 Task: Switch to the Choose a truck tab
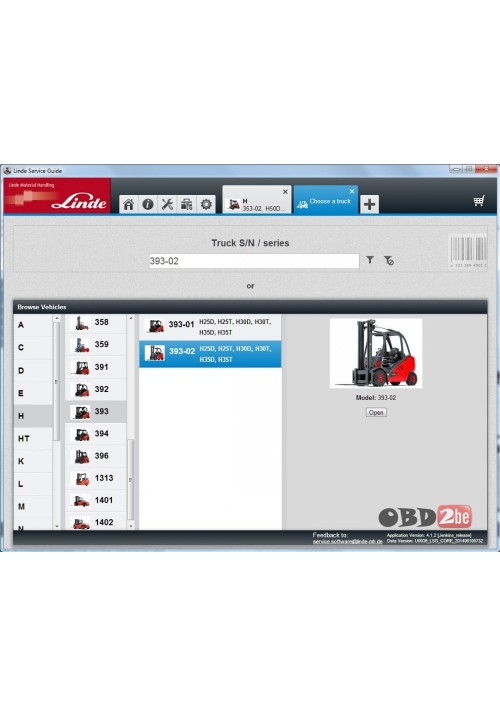click(325, 200)
